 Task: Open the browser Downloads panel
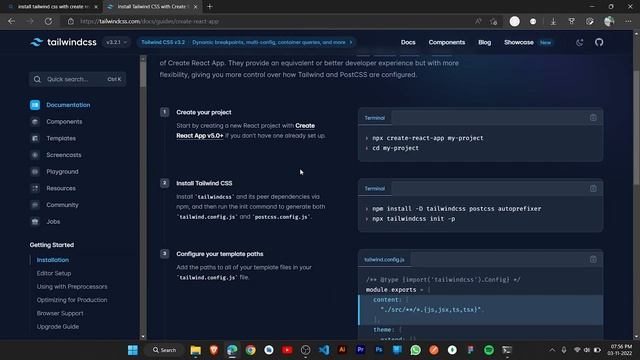553,21
